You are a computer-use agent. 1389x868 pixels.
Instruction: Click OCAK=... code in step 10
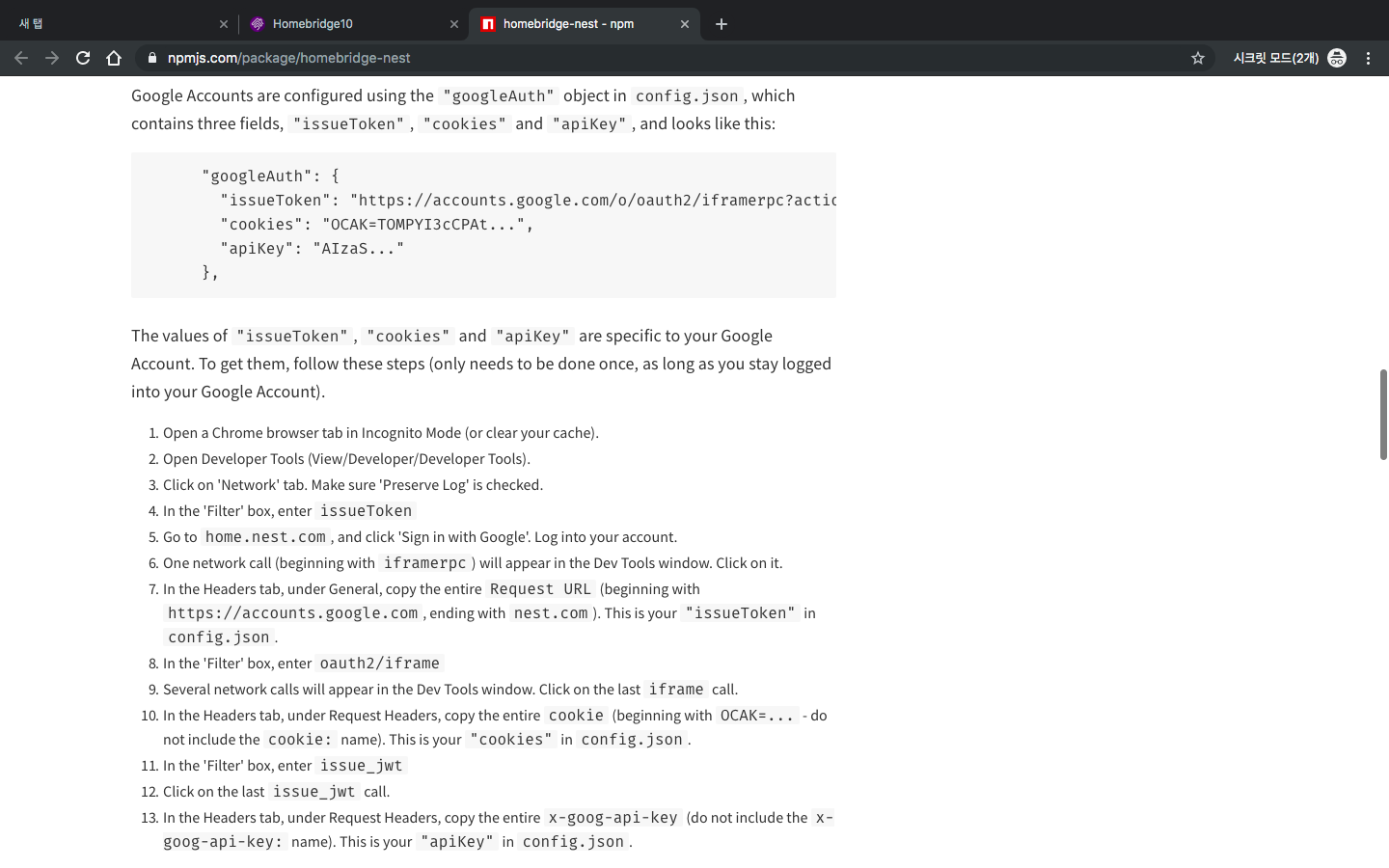[x=757, y=716]
